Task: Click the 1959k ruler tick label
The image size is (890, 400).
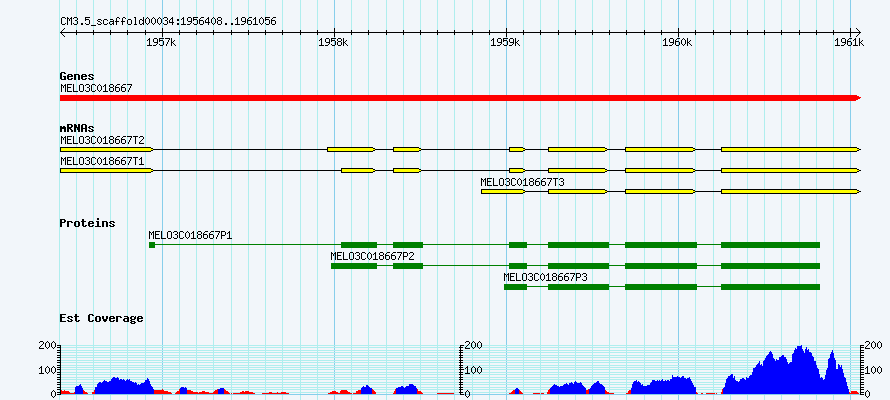Action: coord(506,43)
